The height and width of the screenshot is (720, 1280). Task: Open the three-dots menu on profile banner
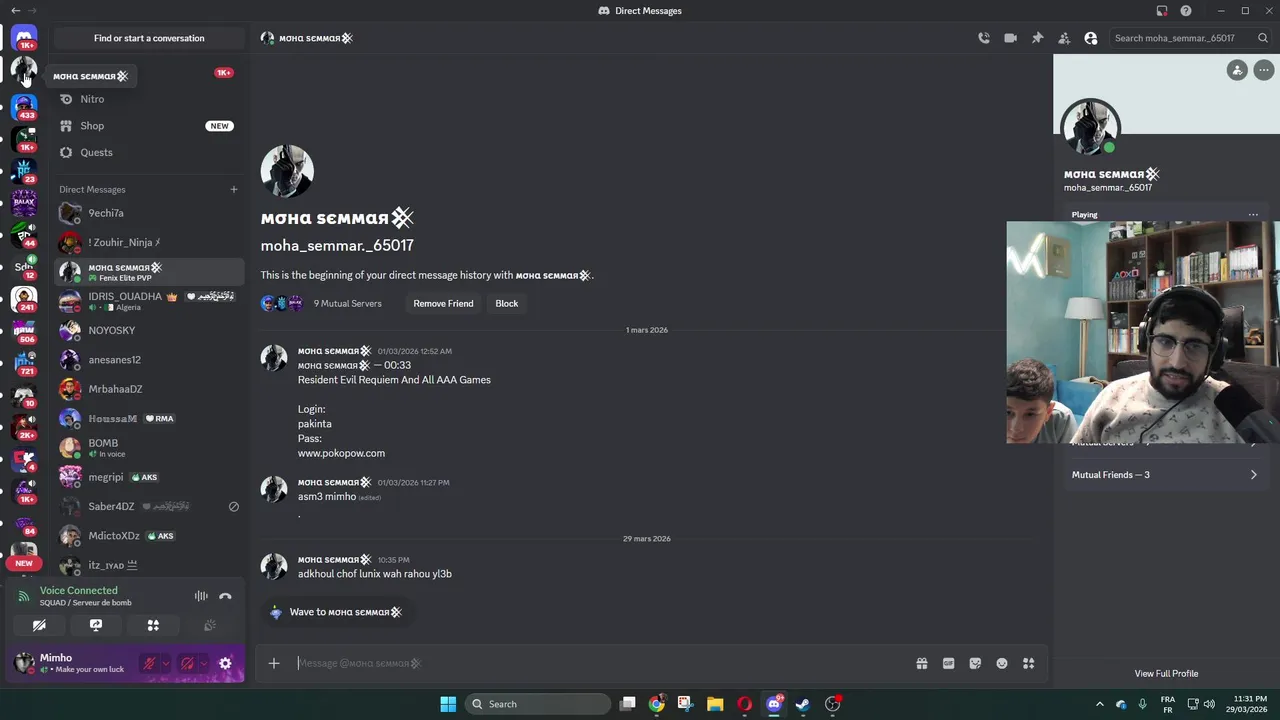coord(1264,70)
